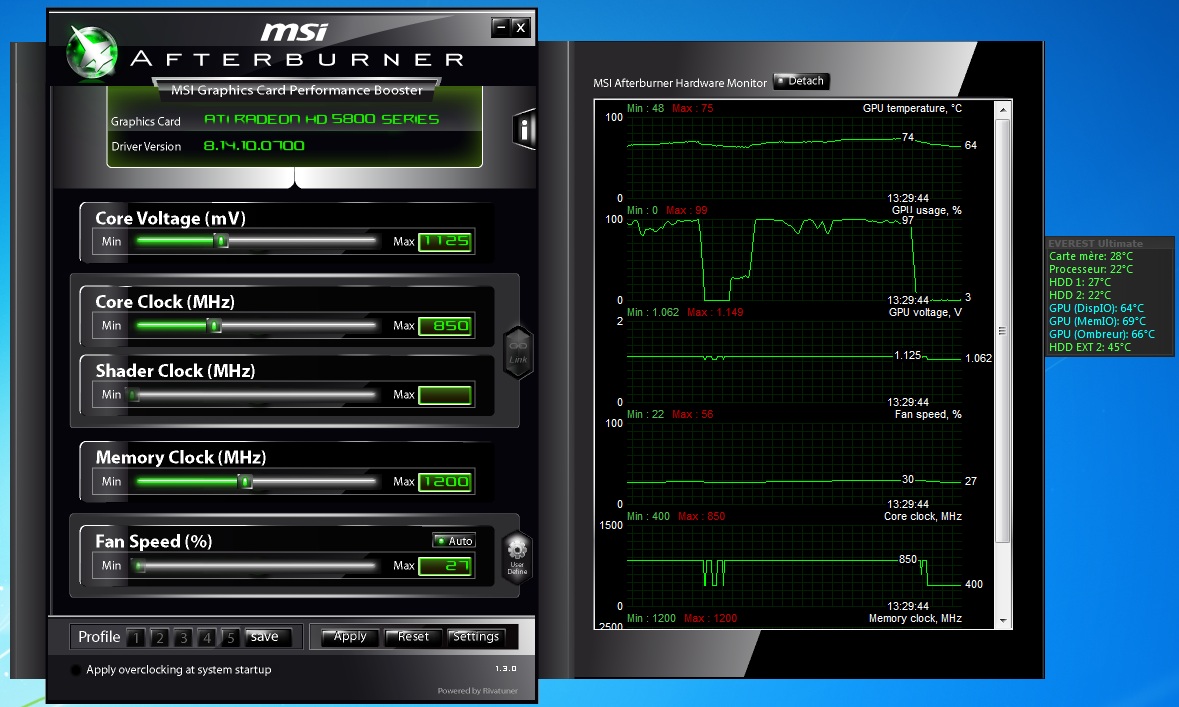
Task: Select profile slot 5
Action: pos(230,637)
